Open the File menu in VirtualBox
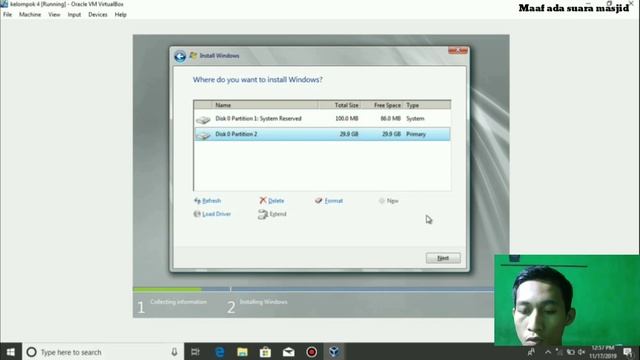Image resolution: width=640 pixels, height=360 pixels. tap(7, 15)
